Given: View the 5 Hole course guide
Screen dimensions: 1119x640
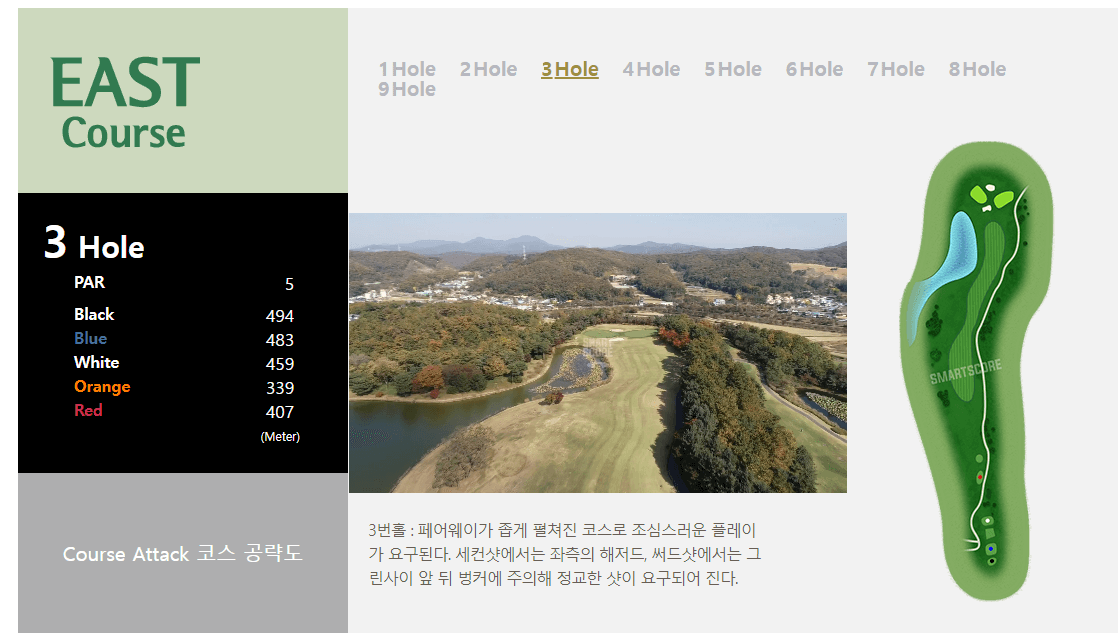Looking at the screenshot, I should 732,69.
